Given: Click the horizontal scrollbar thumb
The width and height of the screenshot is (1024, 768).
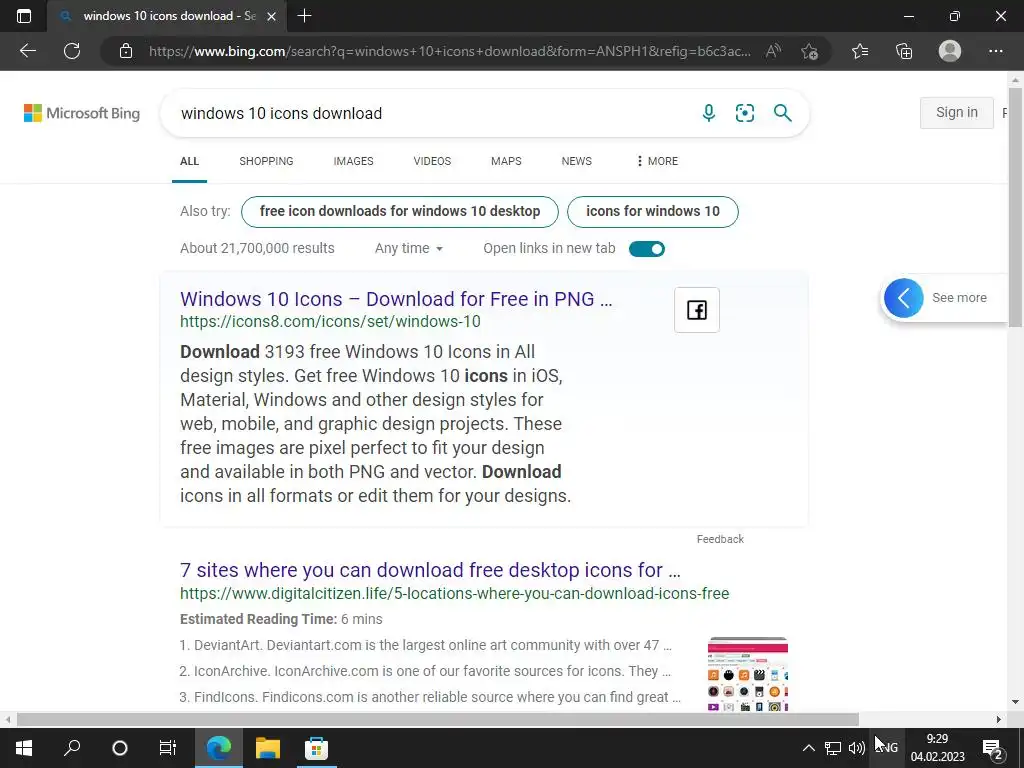Looking at the screenshot, I should tap(438, 720).
